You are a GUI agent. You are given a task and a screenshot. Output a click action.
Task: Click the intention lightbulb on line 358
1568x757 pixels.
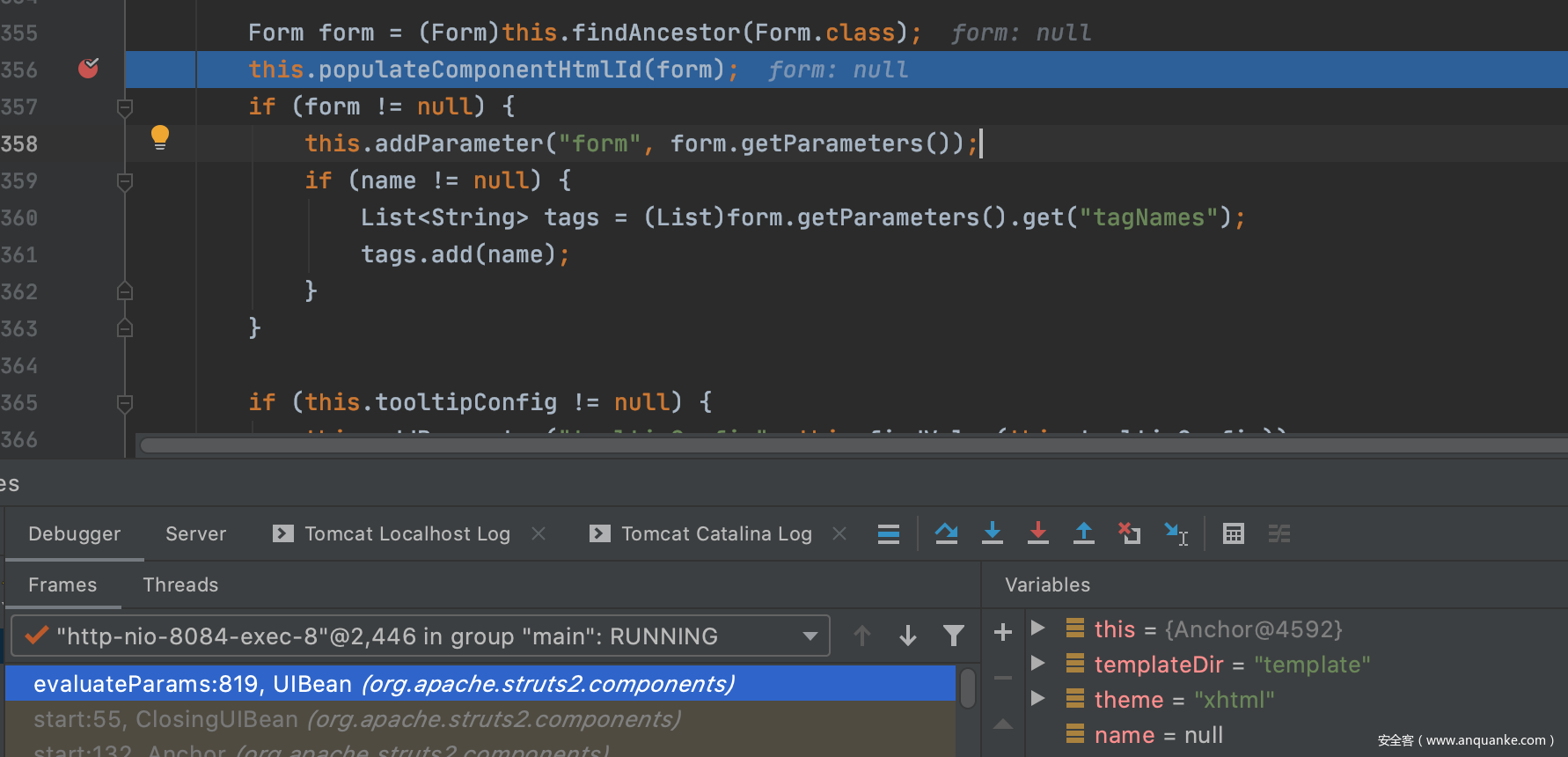click(160, 137)
